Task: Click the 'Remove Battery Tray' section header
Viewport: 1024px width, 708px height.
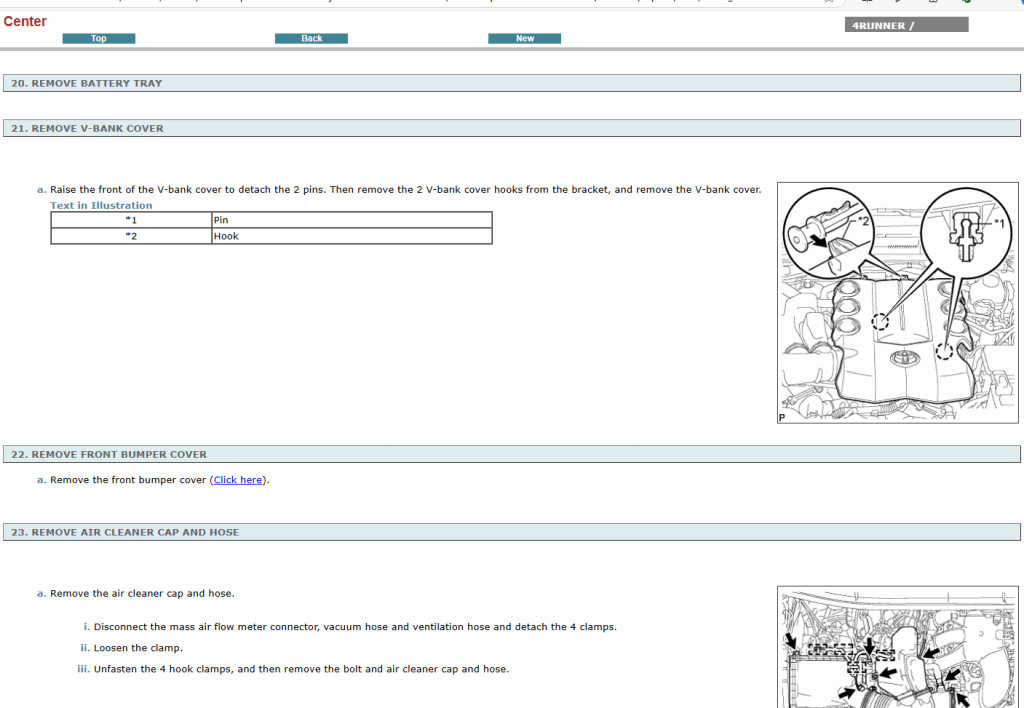Action: point(86,84)
